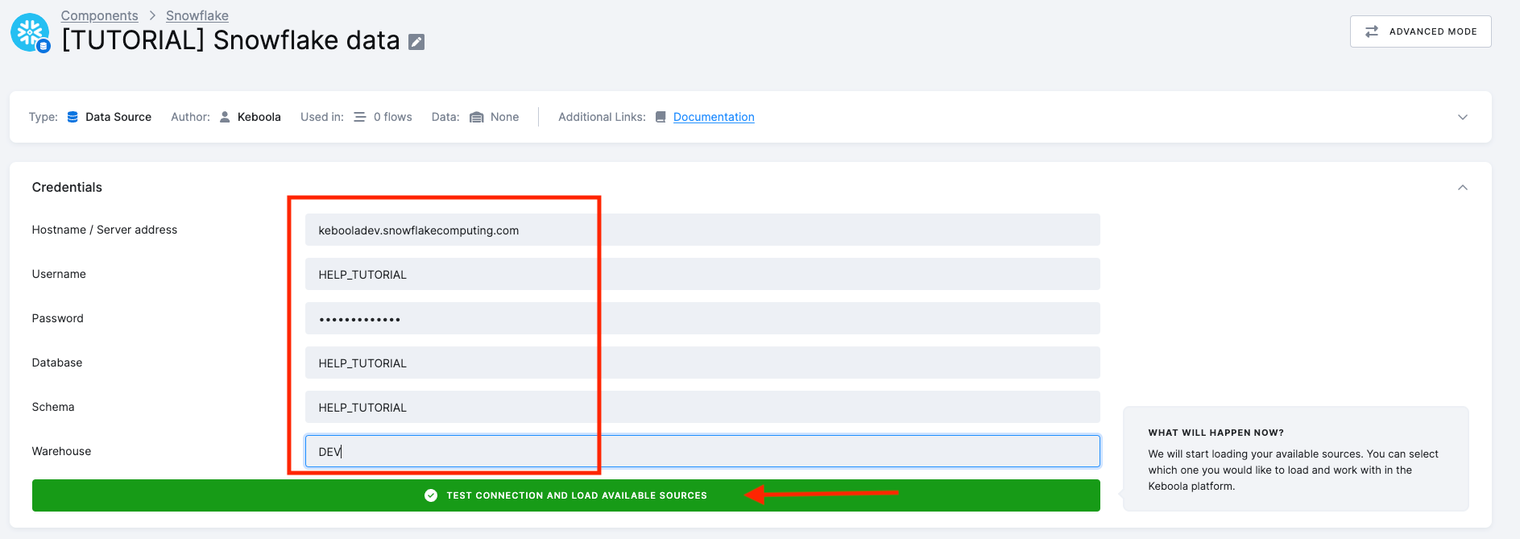Collapse the Credentials section
This screenshot has height=539, width=1520.
pyautogui.click(x=1463, y=187)
